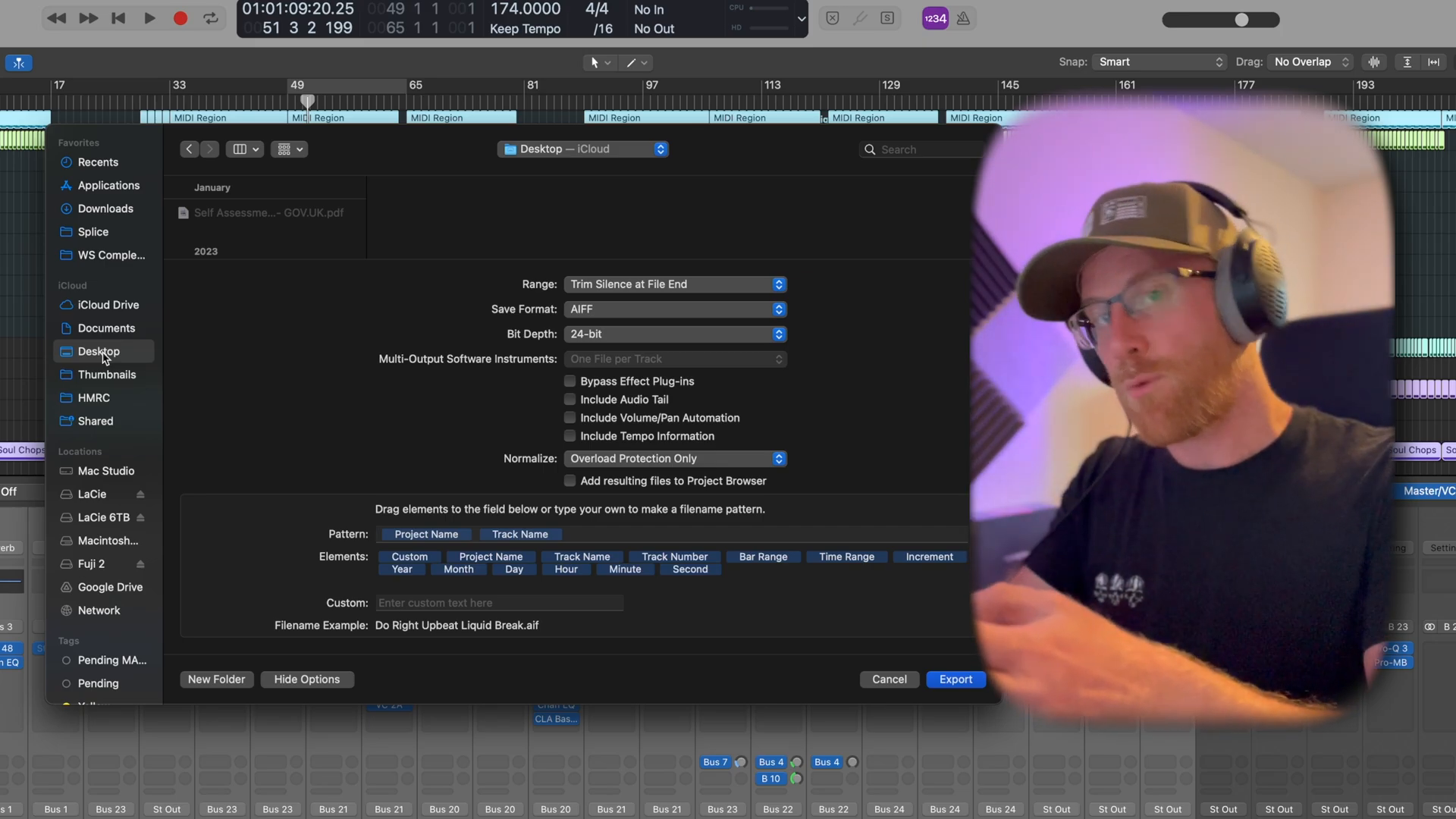Go back in the file browser
This screenshot has width=1456, height=819.
190,149
